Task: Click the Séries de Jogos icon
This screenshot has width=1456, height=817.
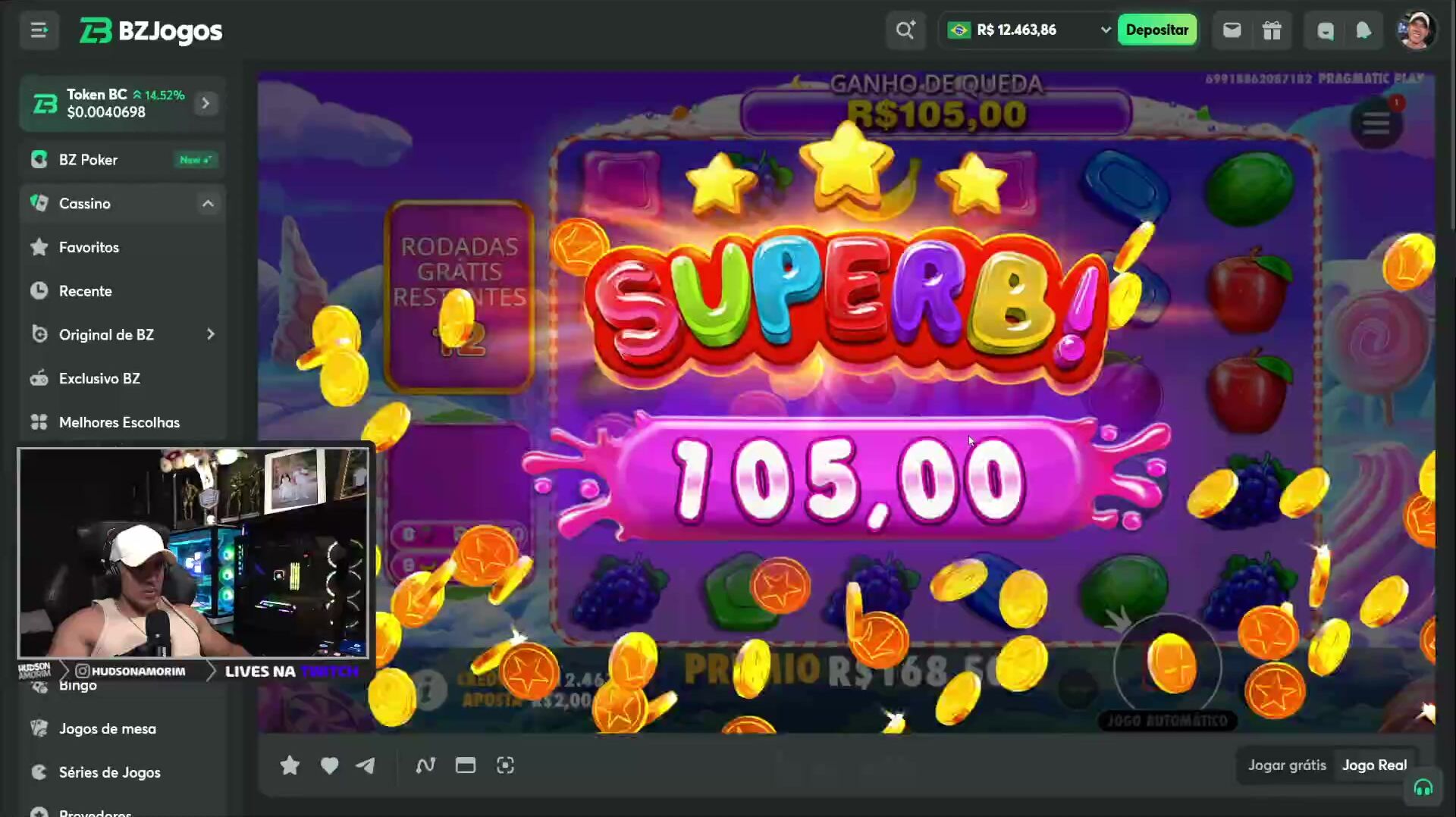Action: pyautogui.click(x=39, y=772)
